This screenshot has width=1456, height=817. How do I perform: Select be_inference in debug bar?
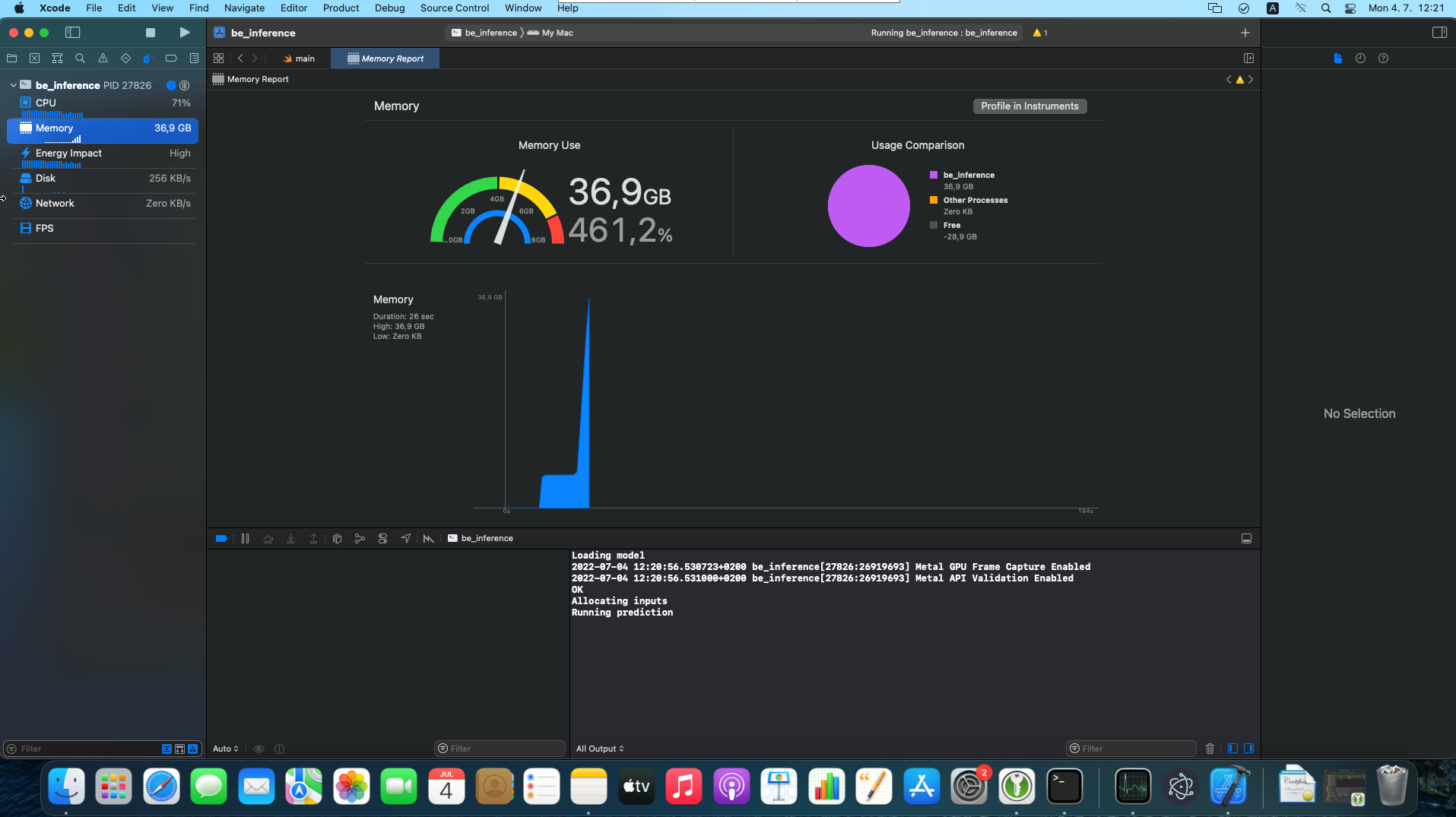point(481,538)
